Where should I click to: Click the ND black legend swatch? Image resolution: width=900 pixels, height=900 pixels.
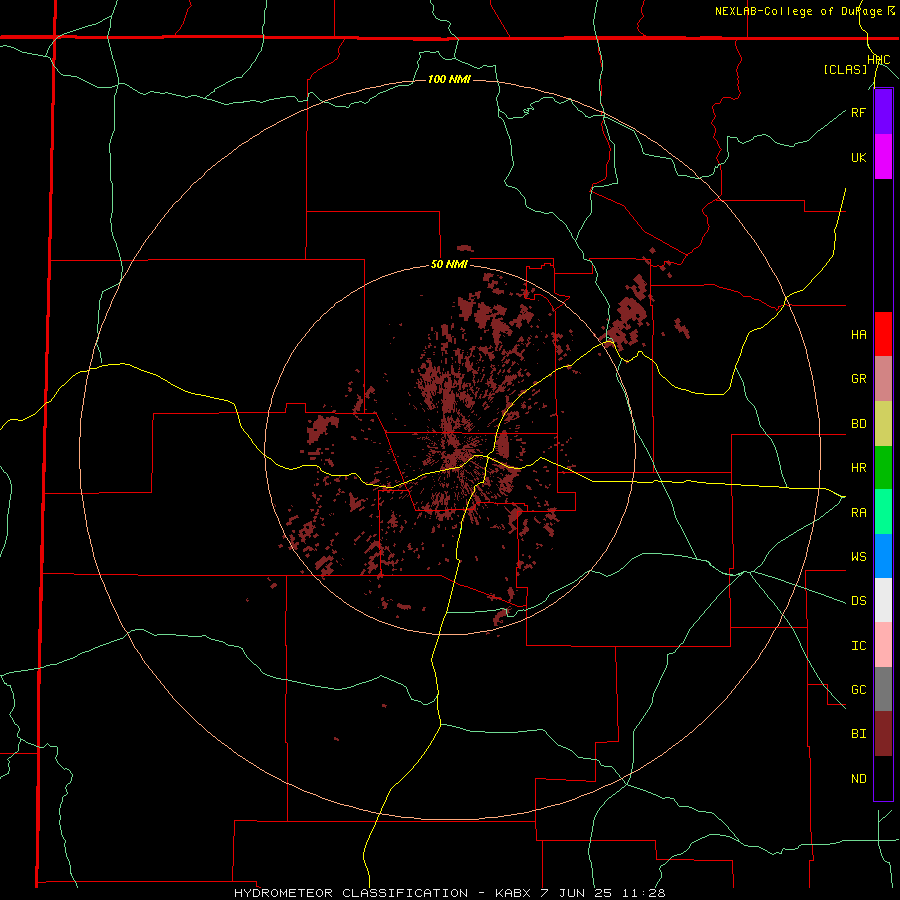pyautogui.click(x=883, y=778)
